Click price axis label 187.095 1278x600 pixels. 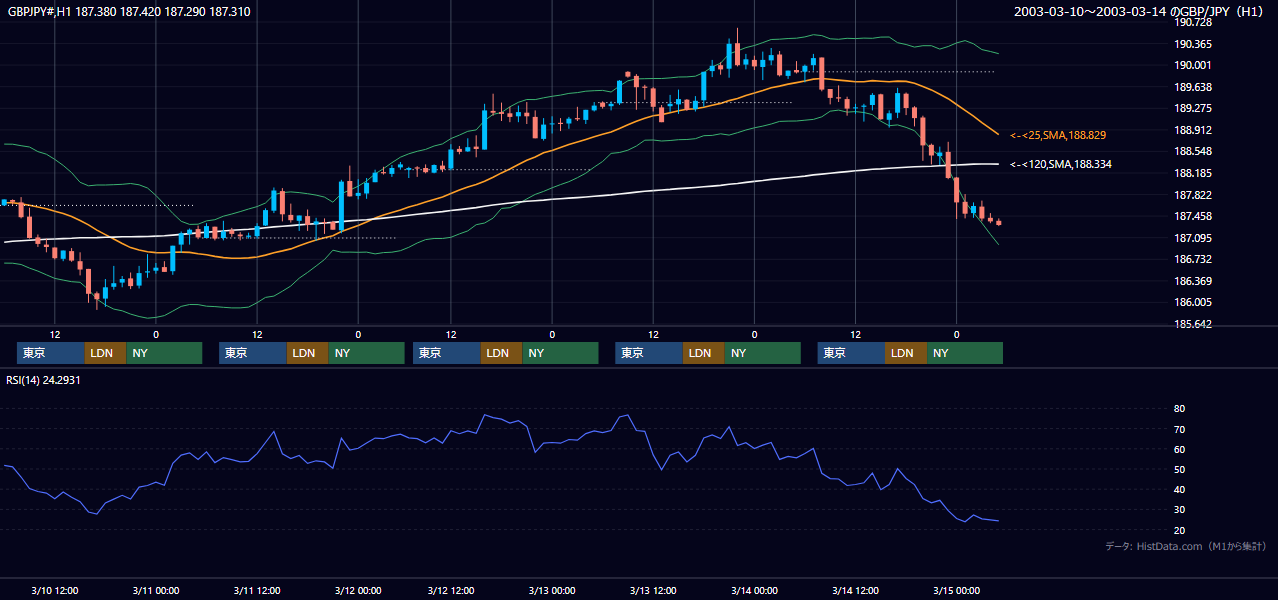coord(1193,238)
